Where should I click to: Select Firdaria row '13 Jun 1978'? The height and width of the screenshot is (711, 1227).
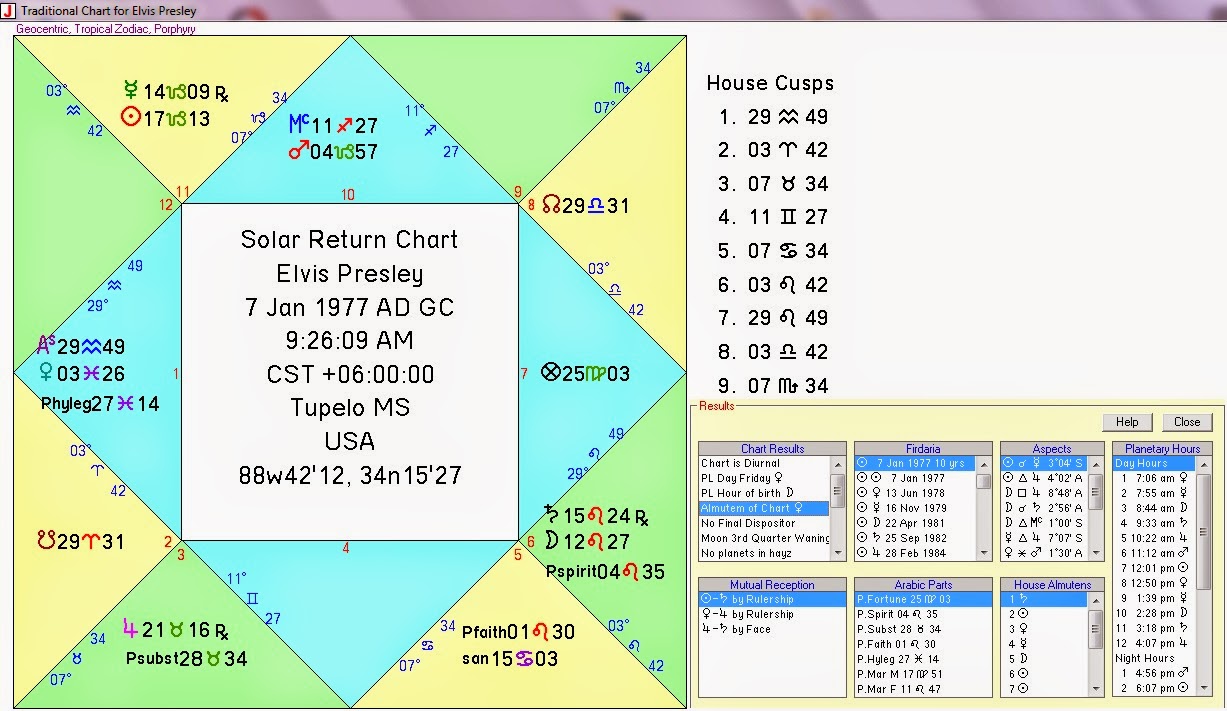915,494
